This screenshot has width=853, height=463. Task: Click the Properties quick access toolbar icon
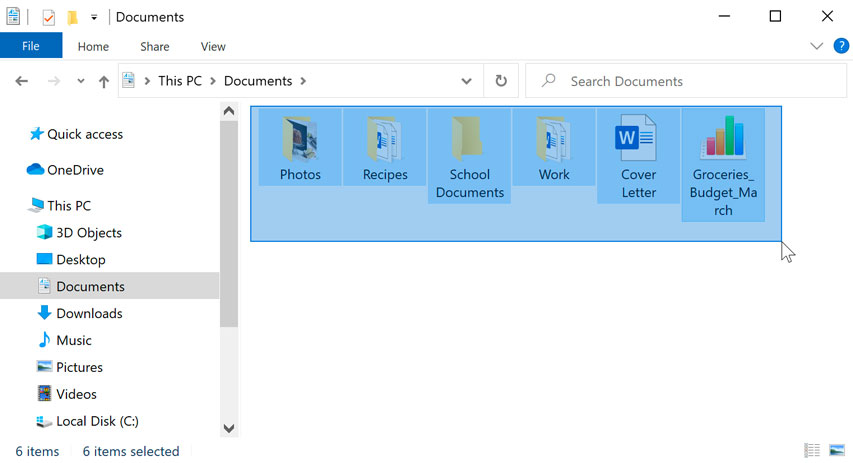48,17
